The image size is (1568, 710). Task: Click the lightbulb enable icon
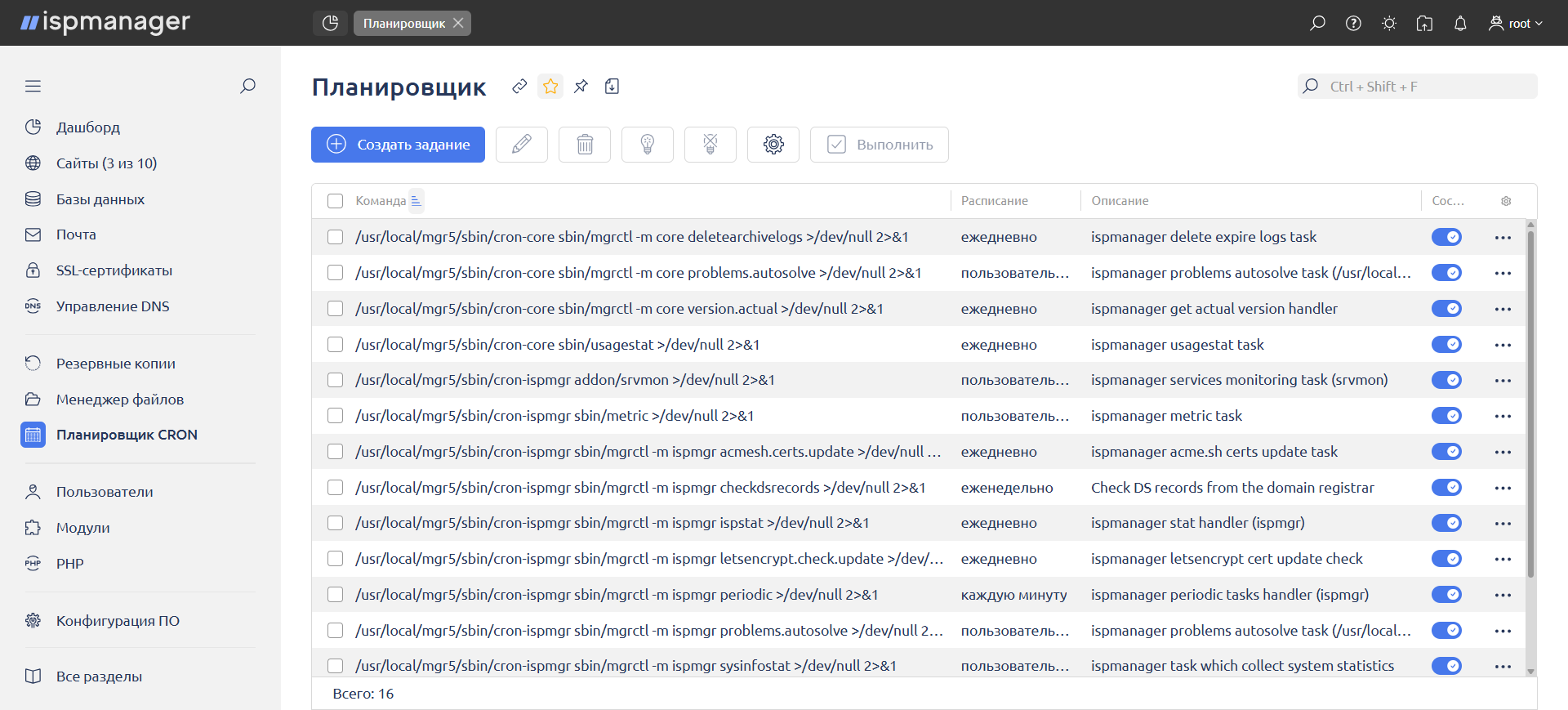pyautogui.click(x=648, y=145)
